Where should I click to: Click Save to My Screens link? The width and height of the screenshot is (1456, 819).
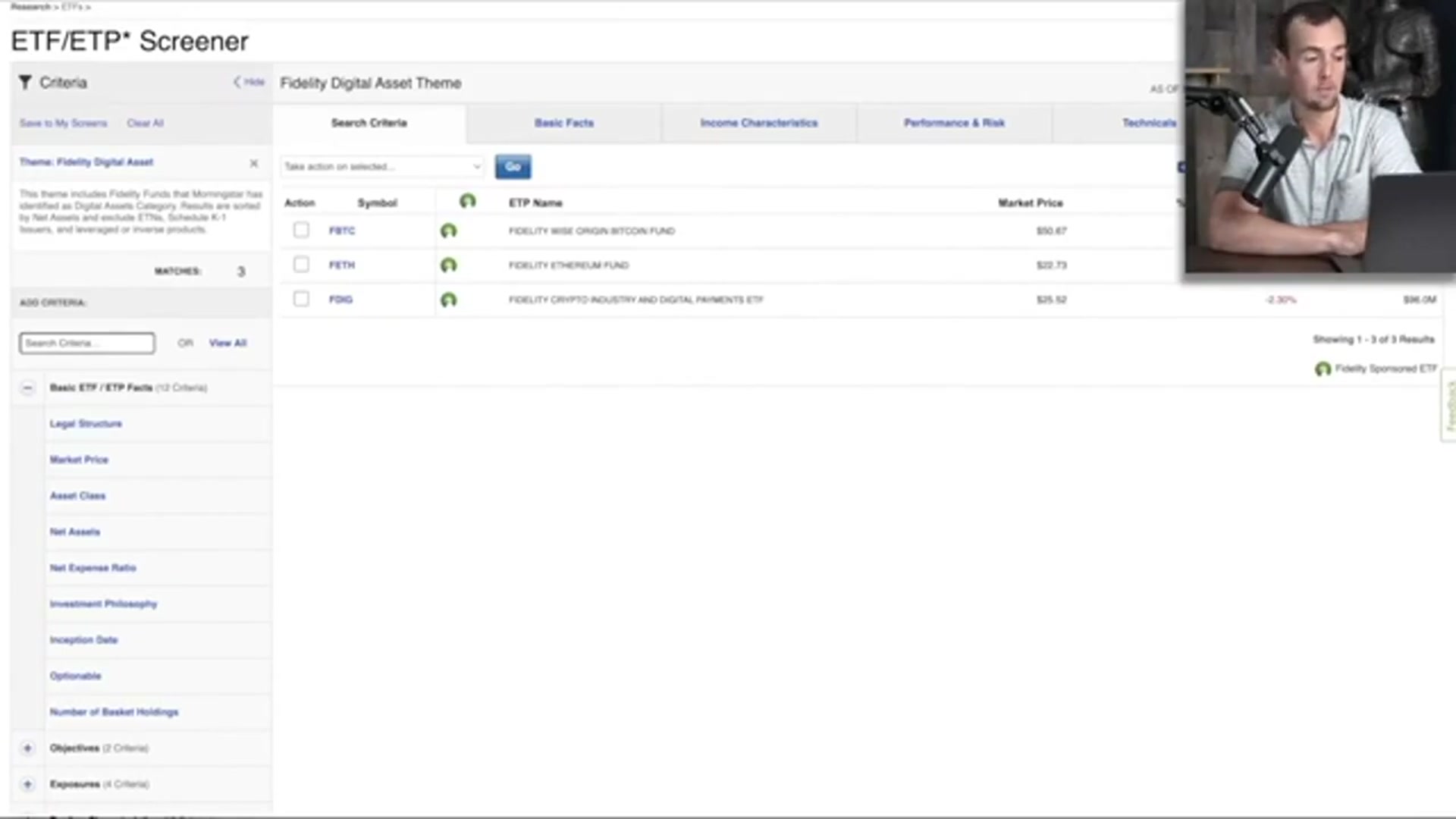point(63,123)
